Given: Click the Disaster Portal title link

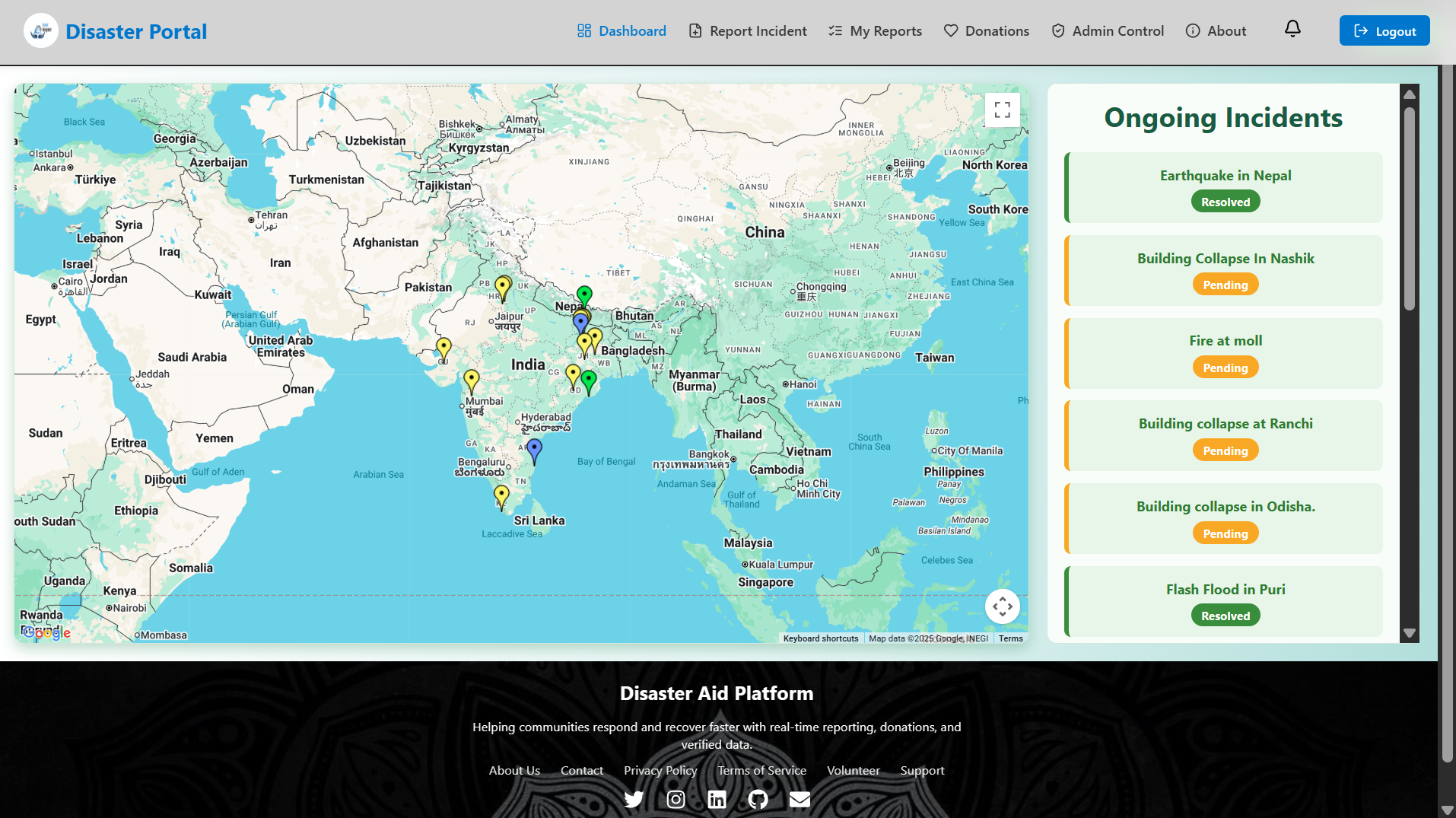Looking at the screenshot, I should pyautogui.click(x=136, y=31).
